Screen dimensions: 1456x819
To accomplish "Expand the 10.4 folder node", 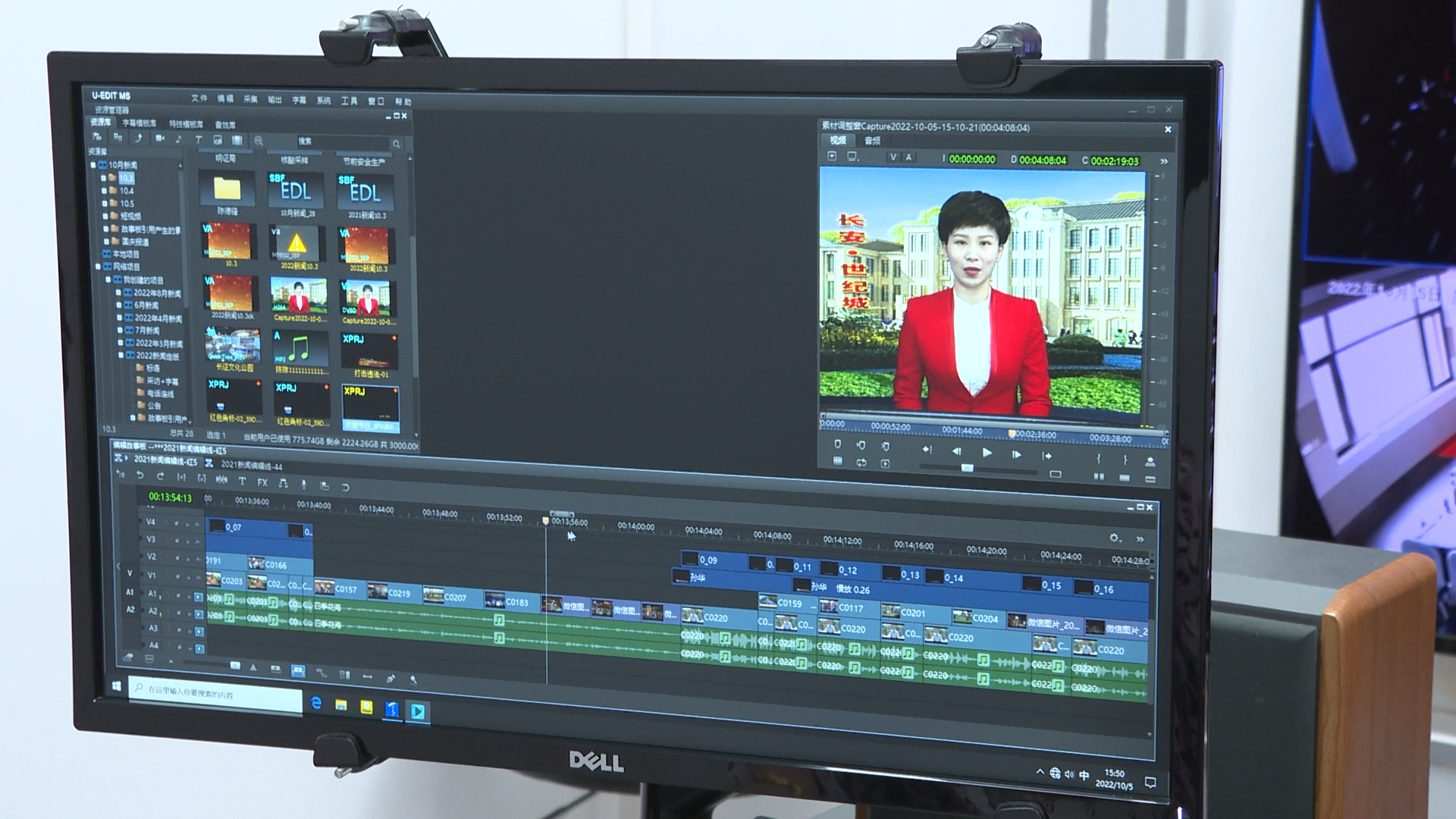I will pos(104,190).
